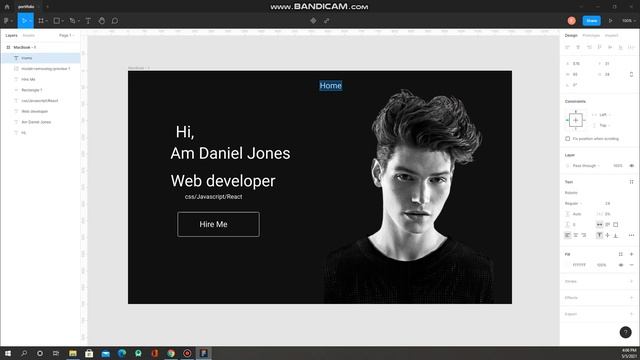Select the Web developer layer in the layers panel
This screenshot has width=640, height=360.
(40, 111)
